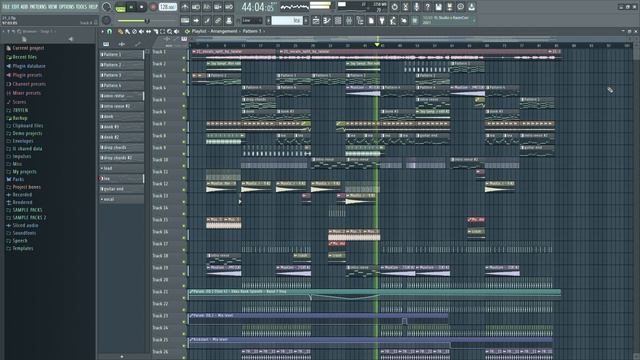Screen dimensions: 640x360
Task: Click the 44:04 time display
Action: pyautogui.click(x=257, y=7)
